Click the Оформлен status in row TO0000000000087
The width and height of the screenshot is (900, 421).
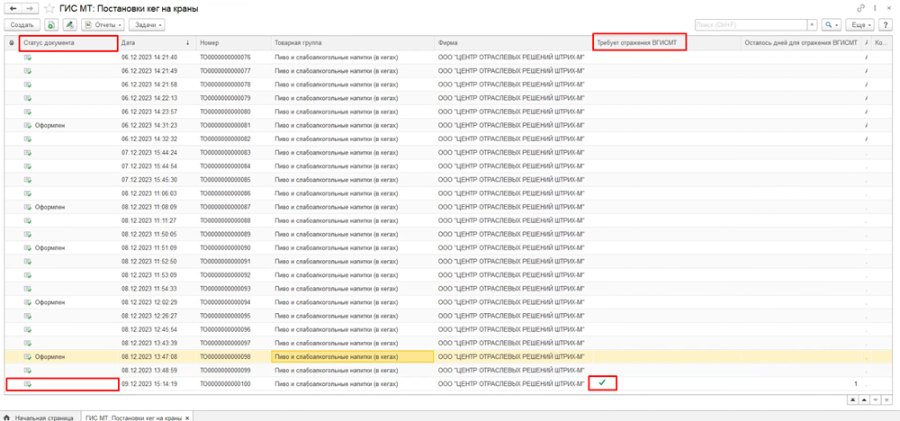(50, 207)
